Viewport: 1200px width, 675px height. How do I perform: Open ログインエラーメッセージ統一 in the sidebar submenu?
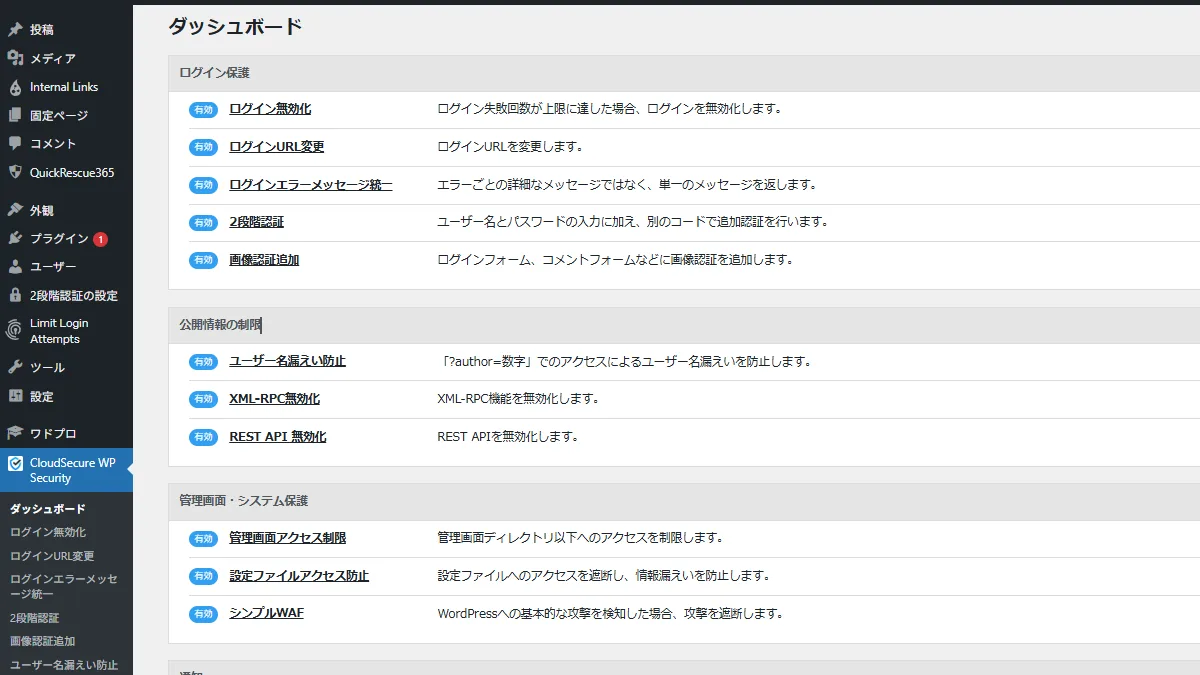64,587
